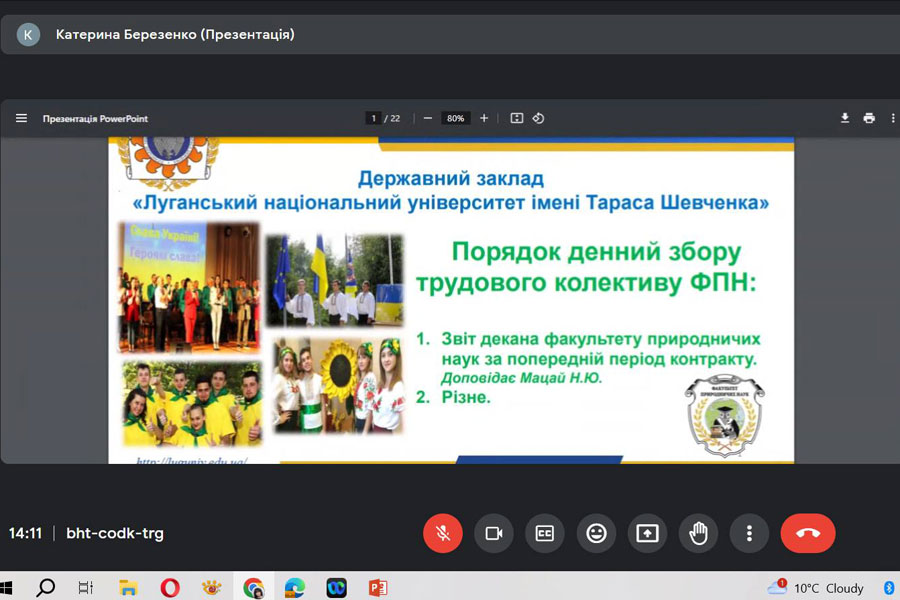The image size is (900, 600).
Task: Turn on closed captions
Action: click(x=545, y=533)
